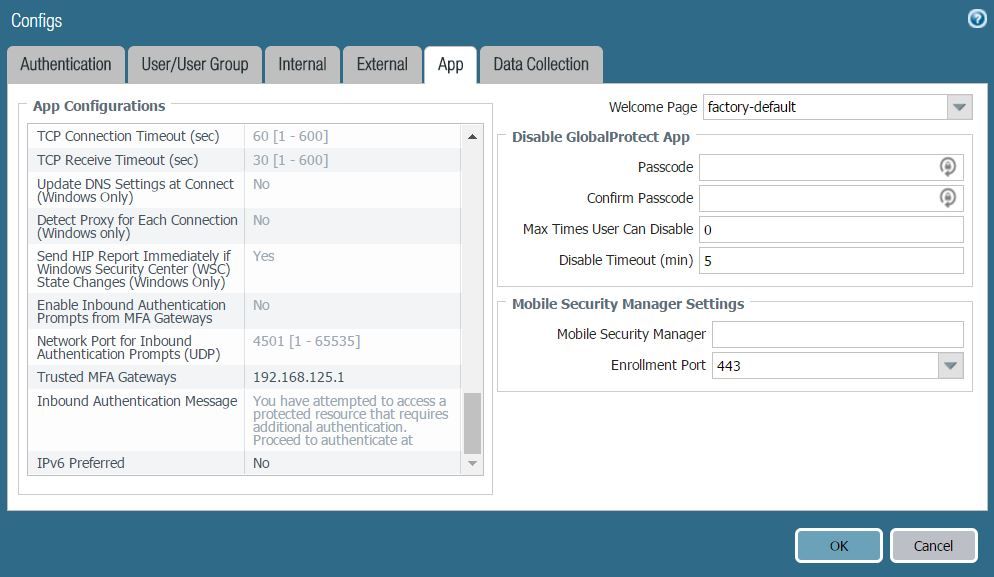Change the IPv6 Preferred value
This screenshot has height=577, width=994.
352,463
